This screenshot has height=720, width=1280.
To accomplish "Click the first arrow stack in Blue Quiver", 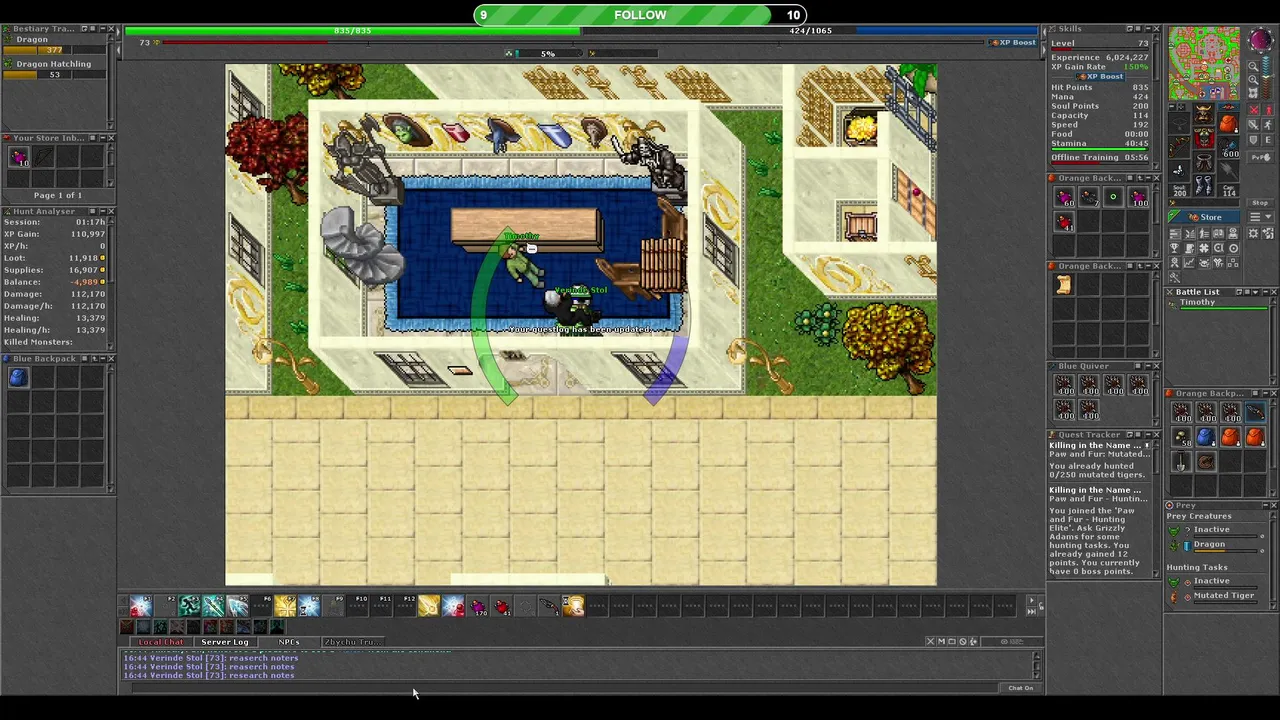I will [x=1064, y=385].
